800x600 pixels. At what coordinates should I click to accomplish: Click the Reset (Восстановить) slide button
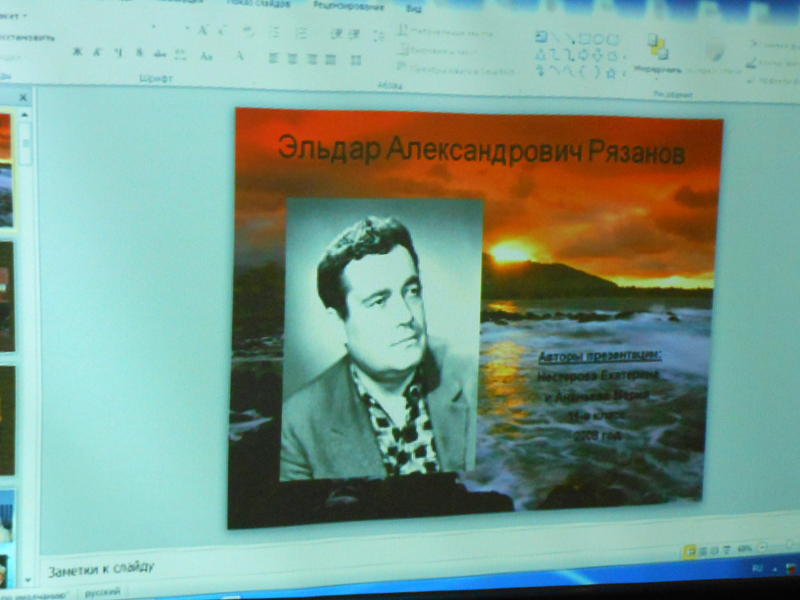point(28,38)
